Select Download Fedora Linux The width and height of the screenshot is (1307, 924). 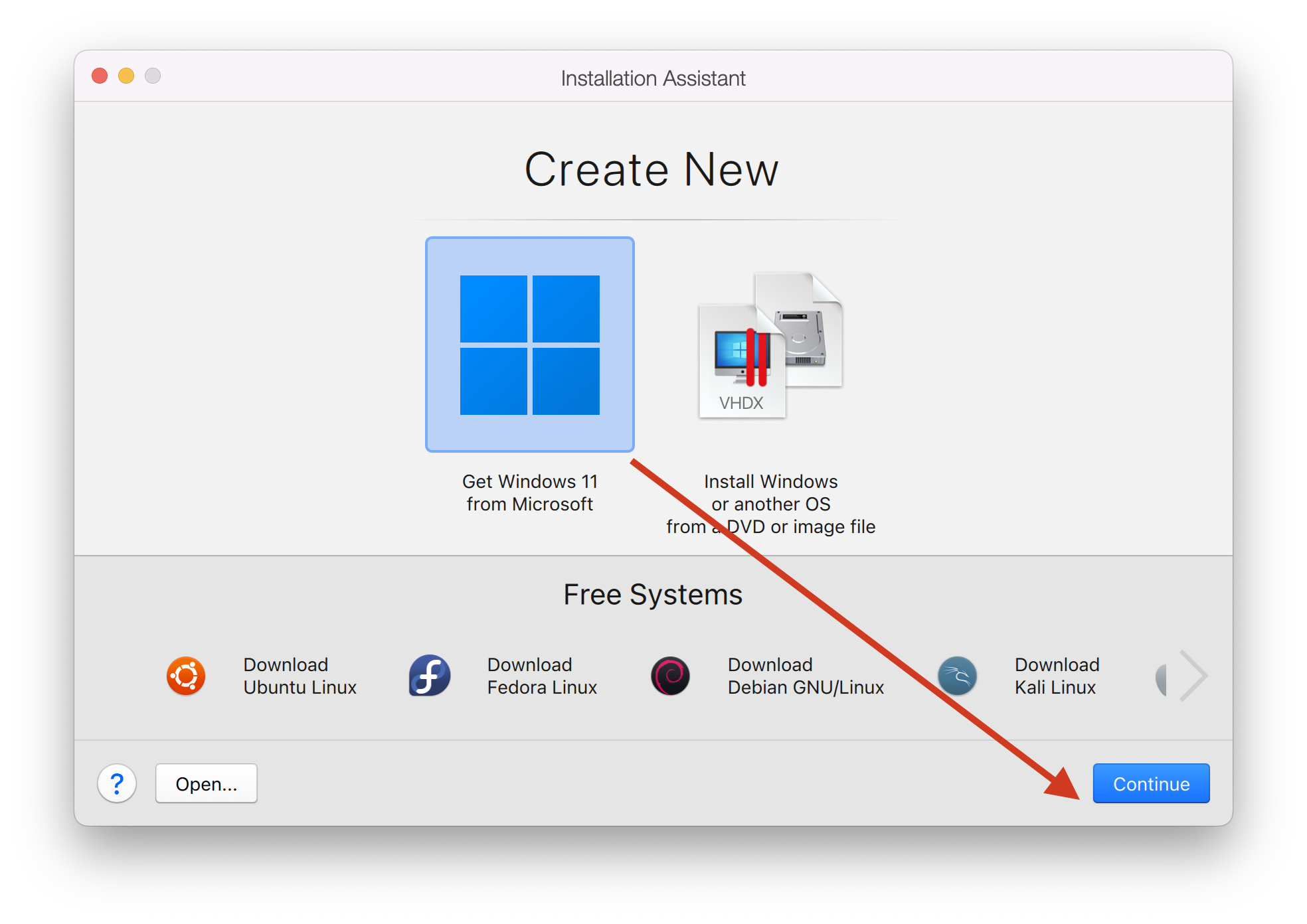(542, 675)
